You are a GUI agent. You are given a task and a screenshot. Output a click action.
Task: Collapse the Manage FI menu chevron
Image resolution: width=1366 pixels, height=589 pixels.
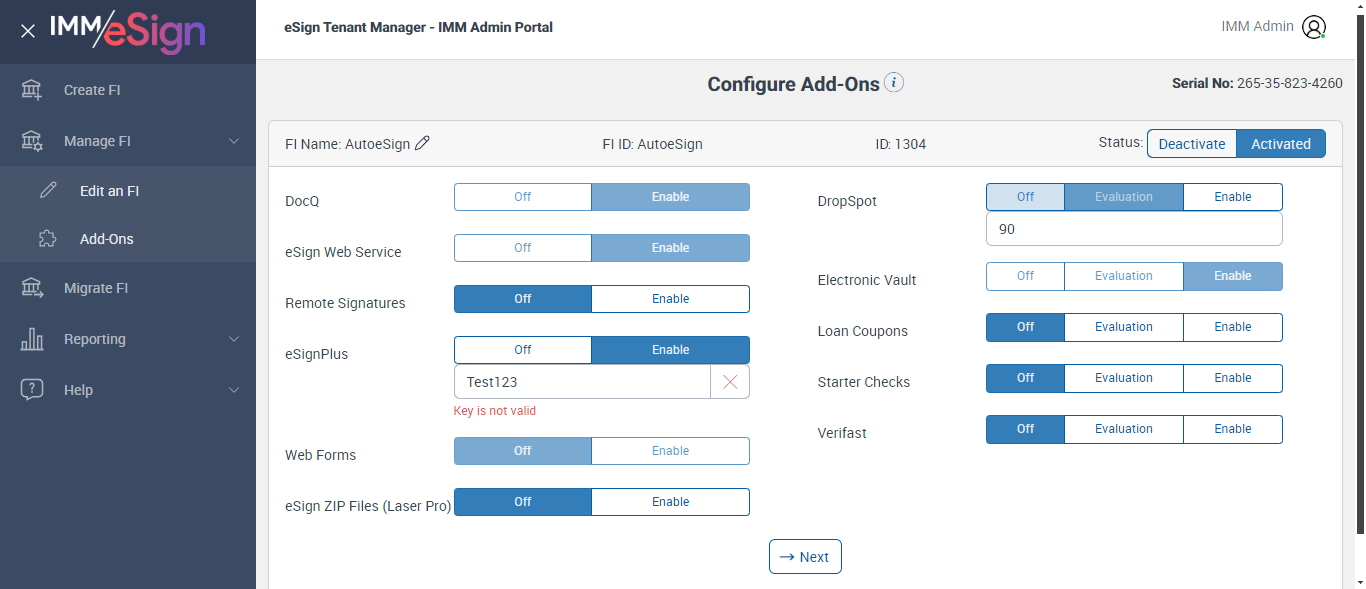[234, 141]
